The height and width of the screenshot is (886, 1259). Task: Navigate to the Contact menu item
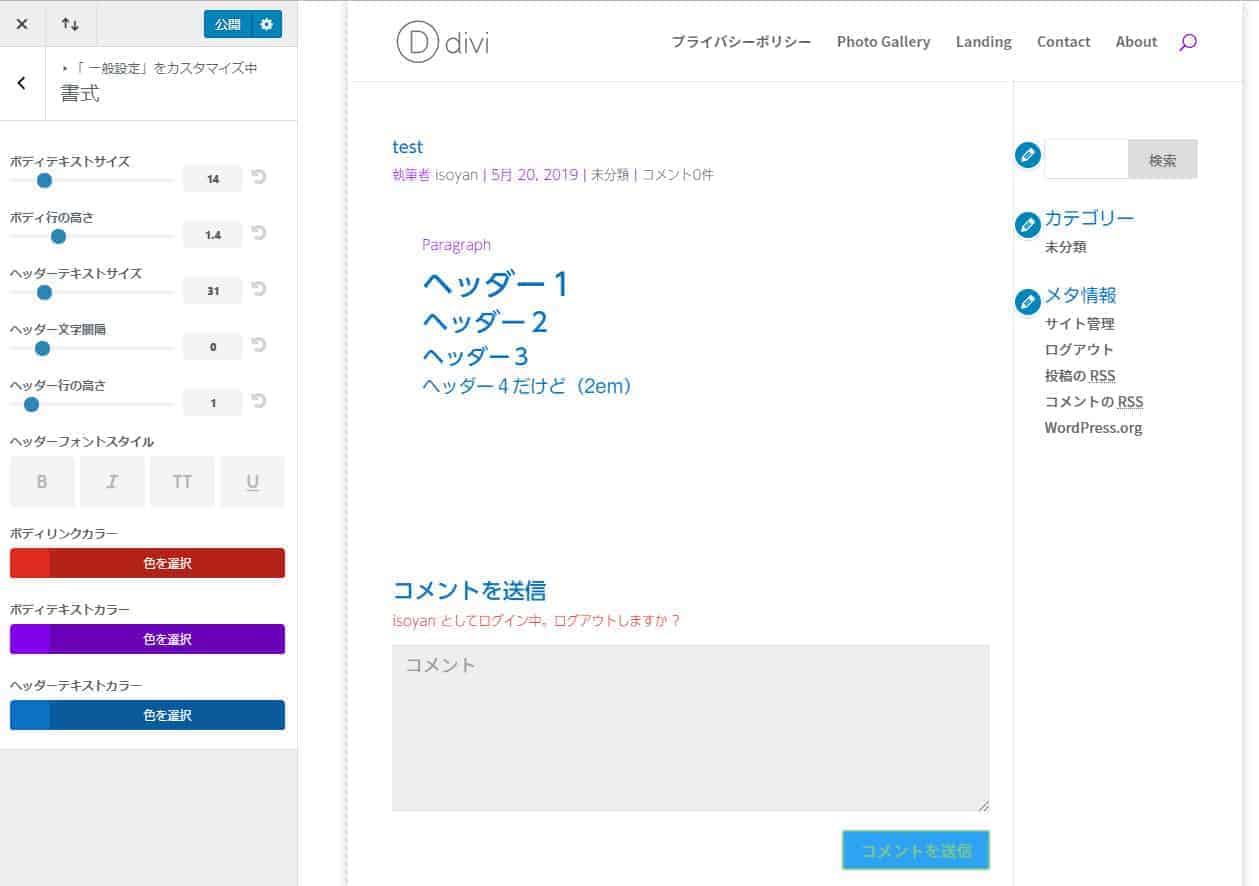click(1063, 42)
